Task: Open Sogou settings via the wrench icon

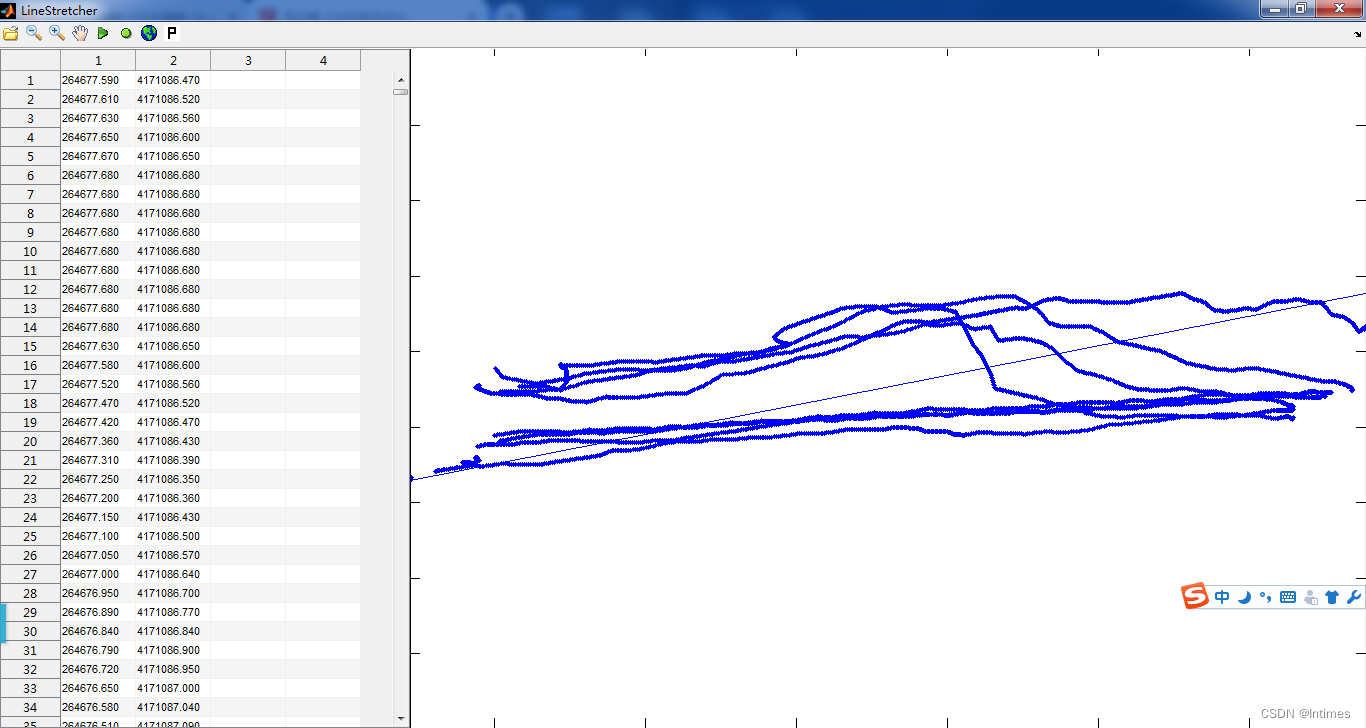Action: coord(1352,596)
